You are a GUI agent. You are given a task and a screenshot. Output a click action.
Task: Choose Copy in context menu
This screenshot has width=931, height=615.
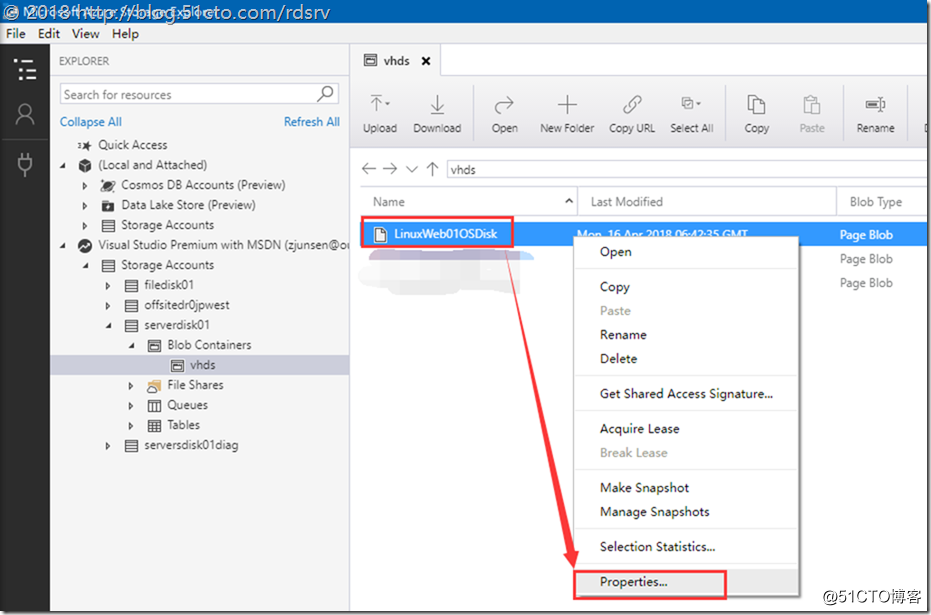[686, 287]
